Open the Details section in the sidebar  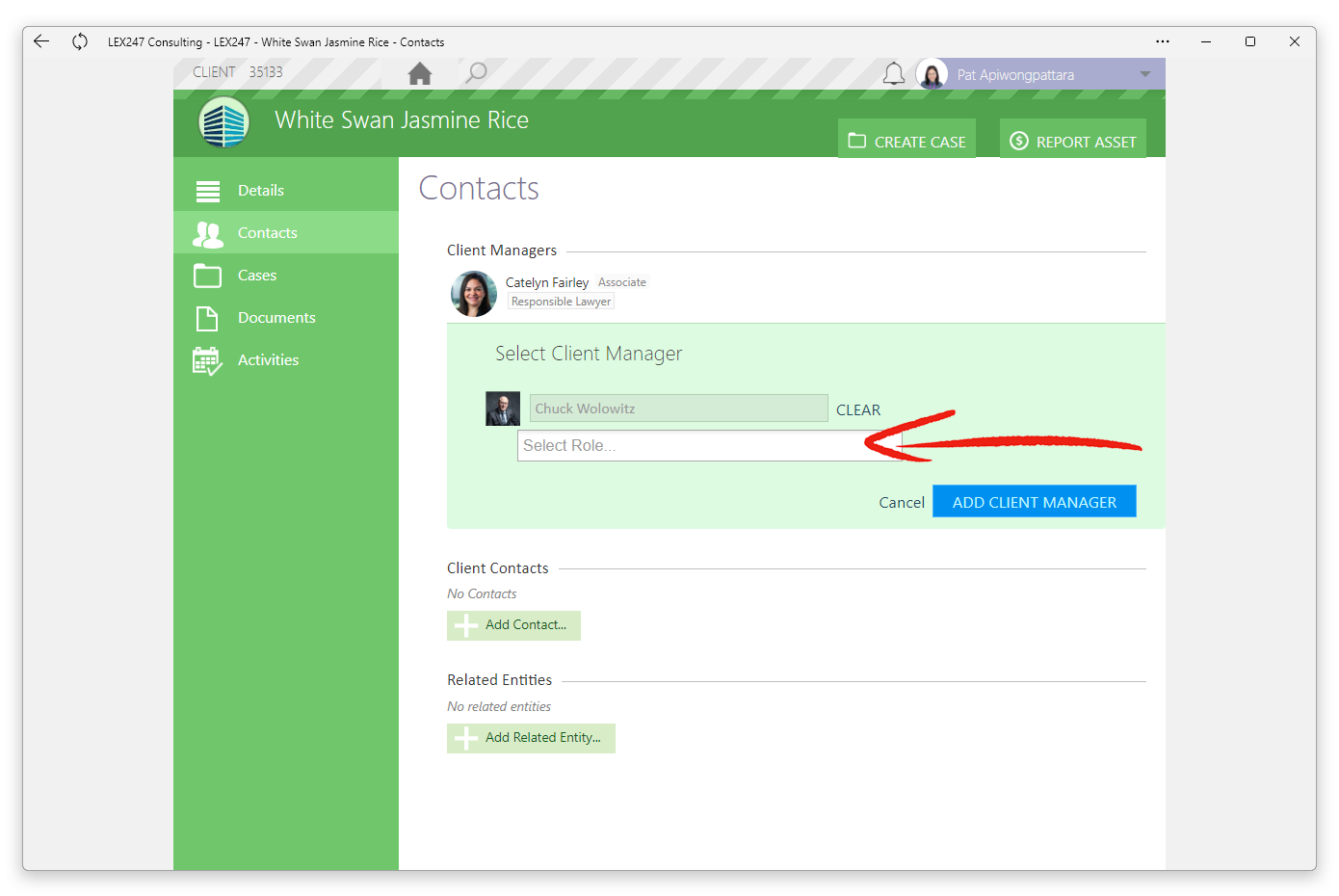coord(286,191)
